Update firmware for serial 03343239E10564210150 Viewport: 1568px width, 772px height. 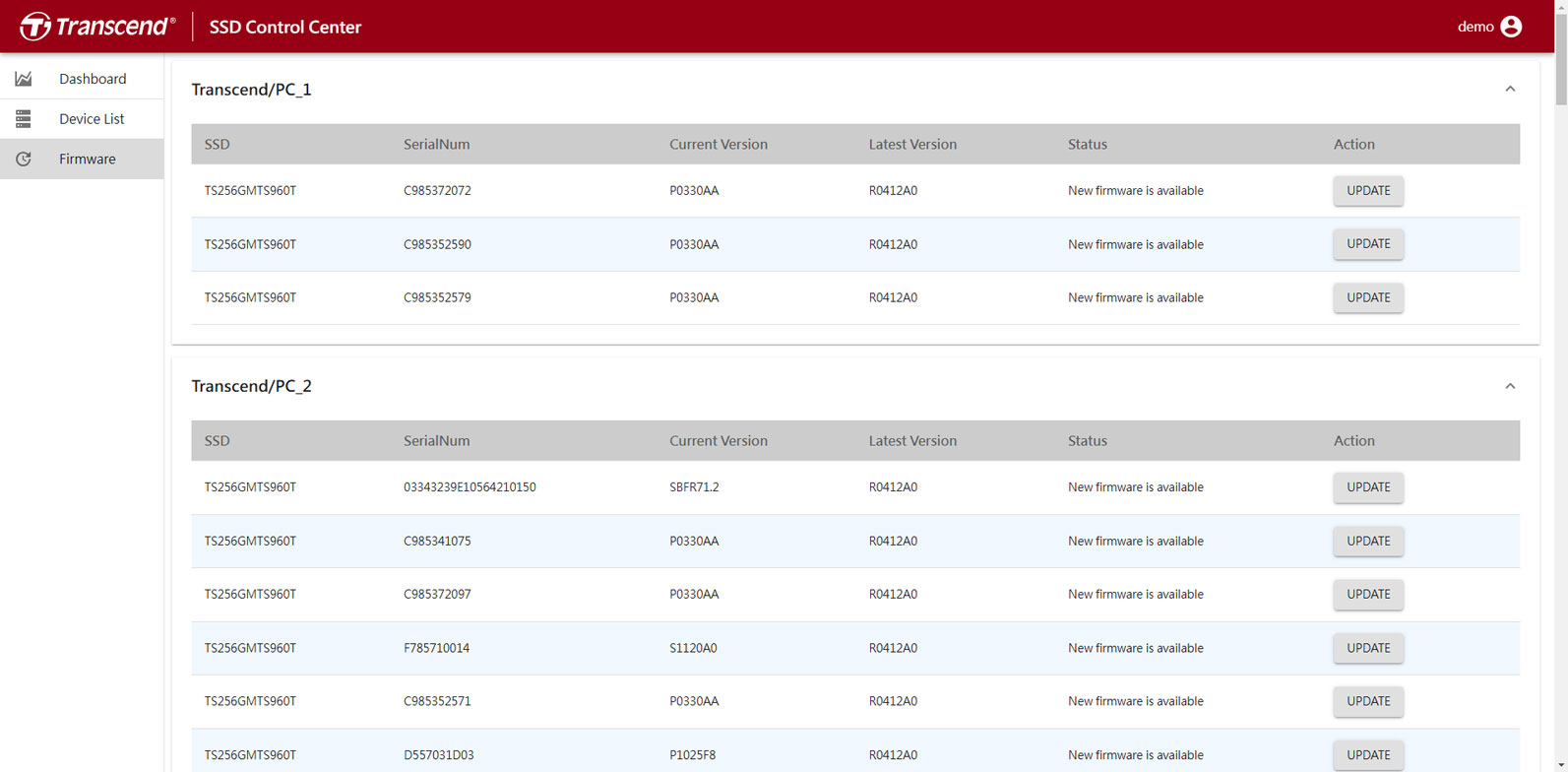click(x=1368, y=487)
